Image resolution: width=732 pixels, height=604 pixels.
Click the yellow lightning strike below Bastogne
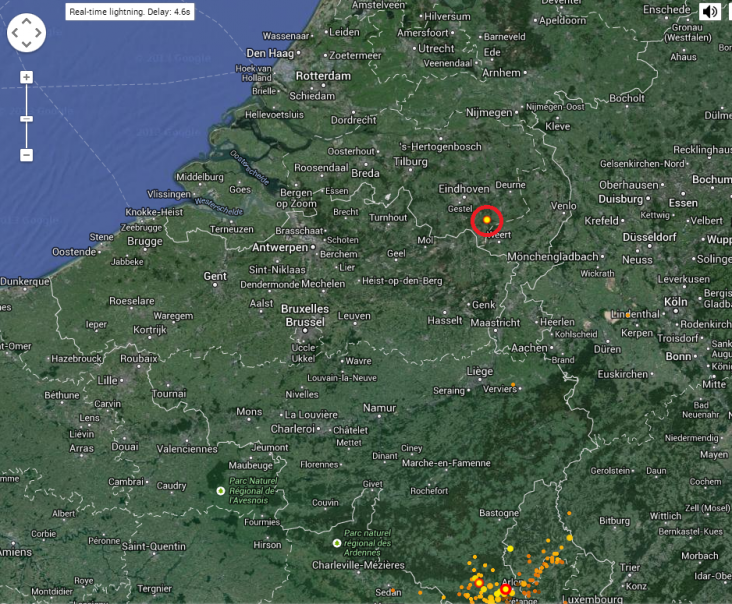(x=511, y=548)
